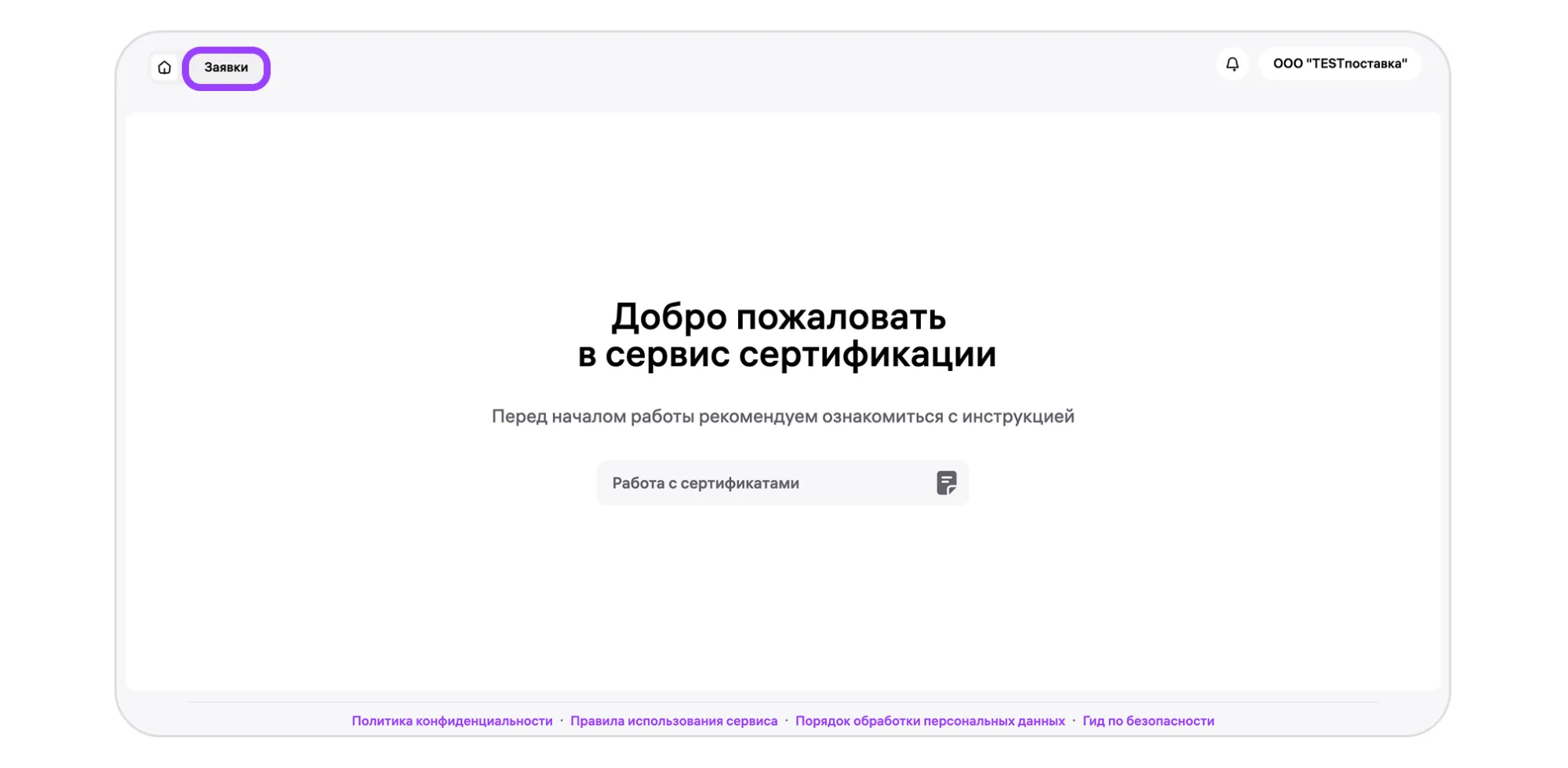Viewport: 1568px width, 768px height.
Task: Click the "Добро пожаловать" heading line
Action: coord(778,318)
